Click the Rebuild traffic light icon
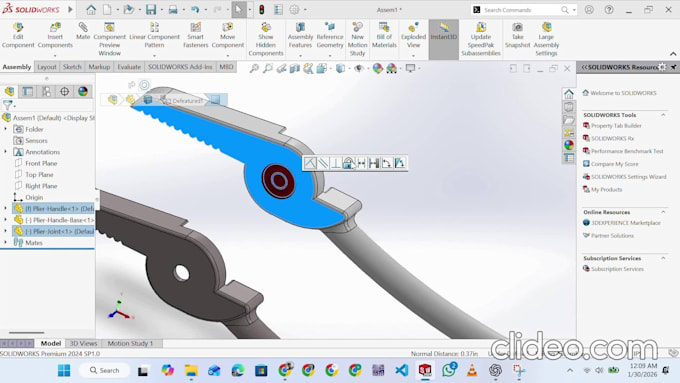This screenshot has height=383, width=680. (262, 10)
